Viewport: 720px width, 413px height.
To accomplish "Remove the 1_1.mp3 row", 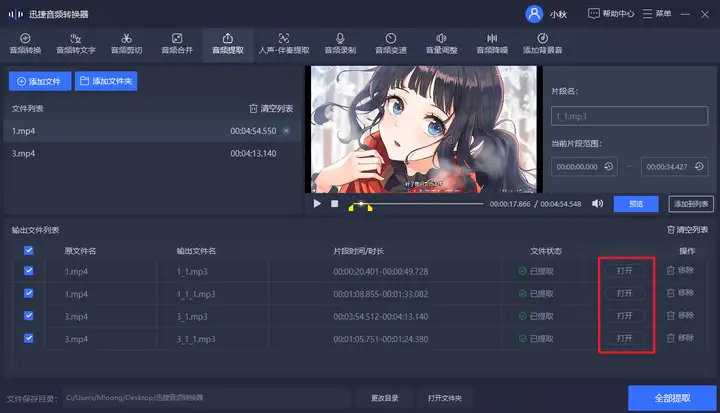I will [680, 271].
